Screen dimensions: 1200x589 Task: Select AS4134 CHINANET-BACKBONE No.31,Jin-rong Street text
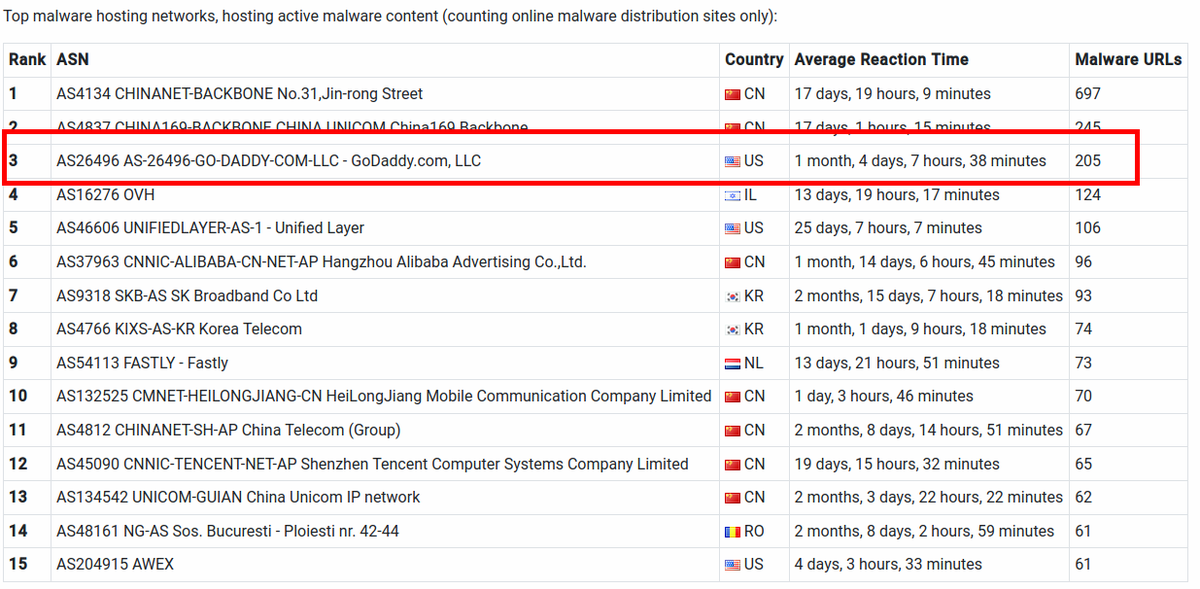(240, 94)
